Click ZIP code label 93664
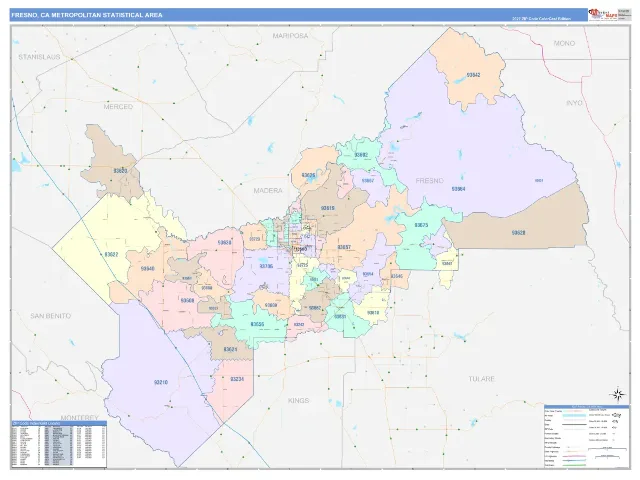The width and height of the screenshot is (640, 480). point(458,189)
